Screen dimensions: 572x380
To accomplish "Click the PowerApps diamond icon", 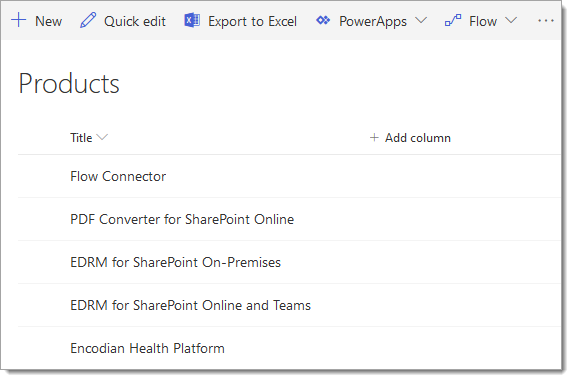I will pyautogui.click(x=323, y=20).
